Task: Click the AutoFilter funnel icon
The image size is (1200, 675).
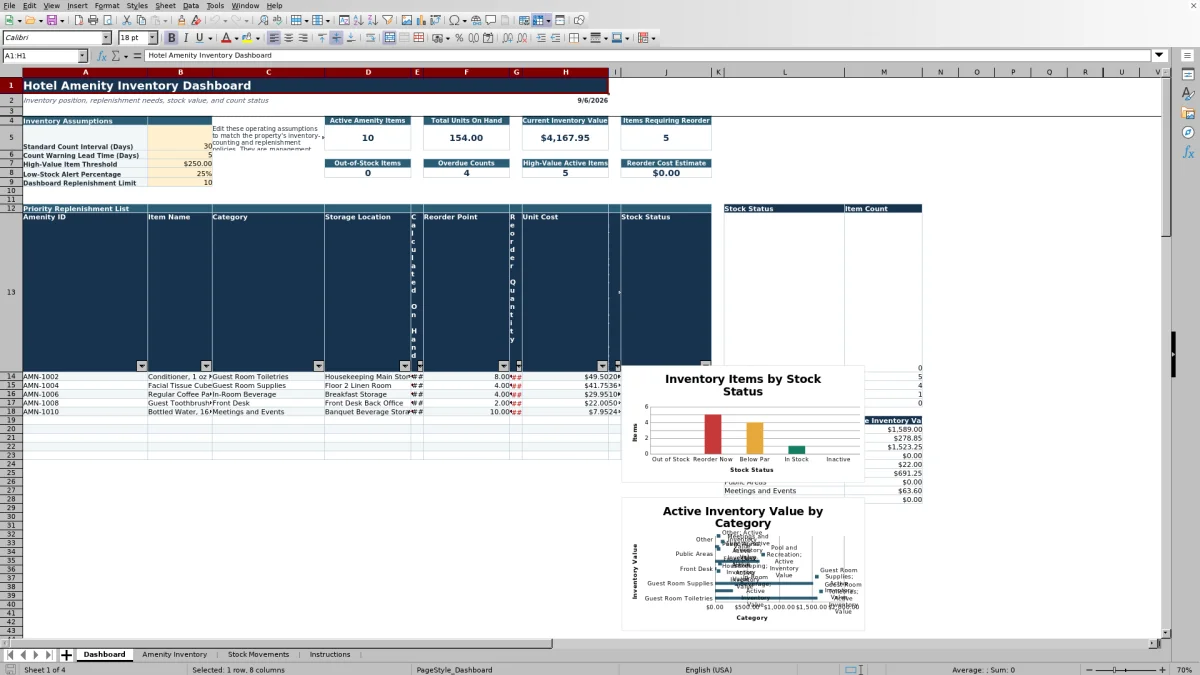Action: pos(387,20)
